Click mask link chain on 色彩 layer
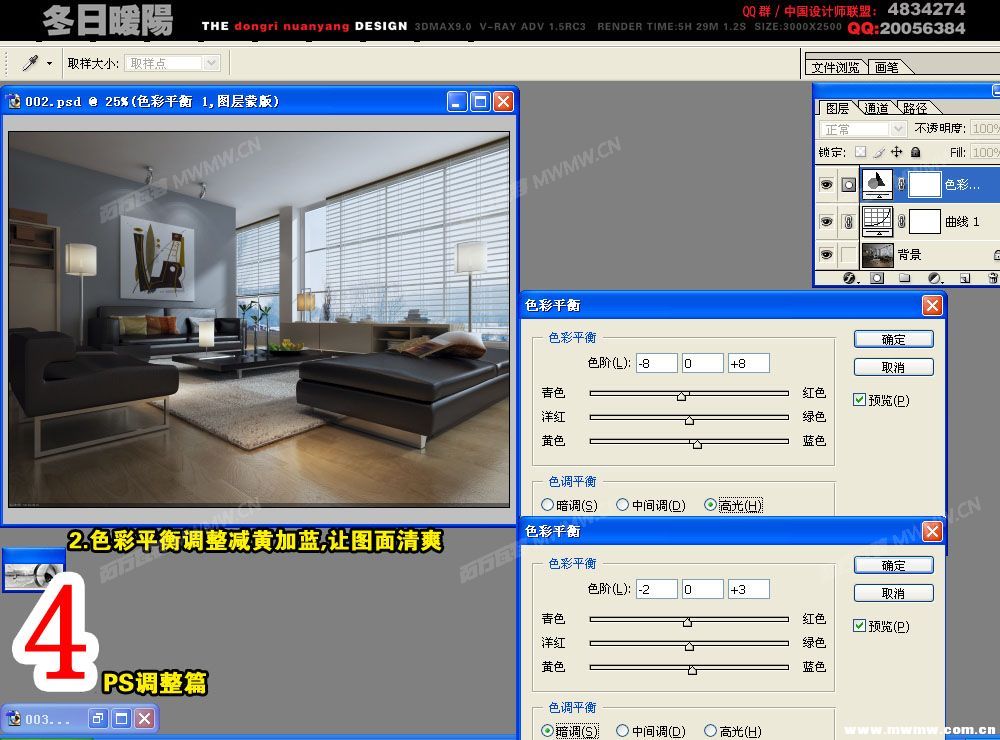The height and width of the screenshot is (740, 1000). (901, 184)
